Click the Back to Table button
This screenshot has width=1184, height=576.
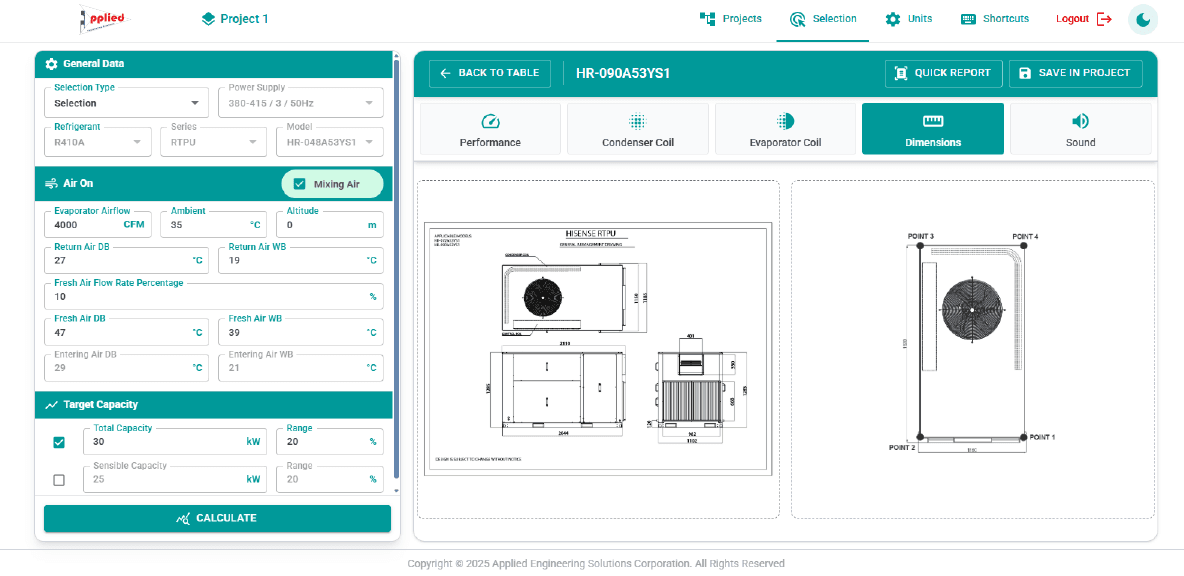[490, 73]
